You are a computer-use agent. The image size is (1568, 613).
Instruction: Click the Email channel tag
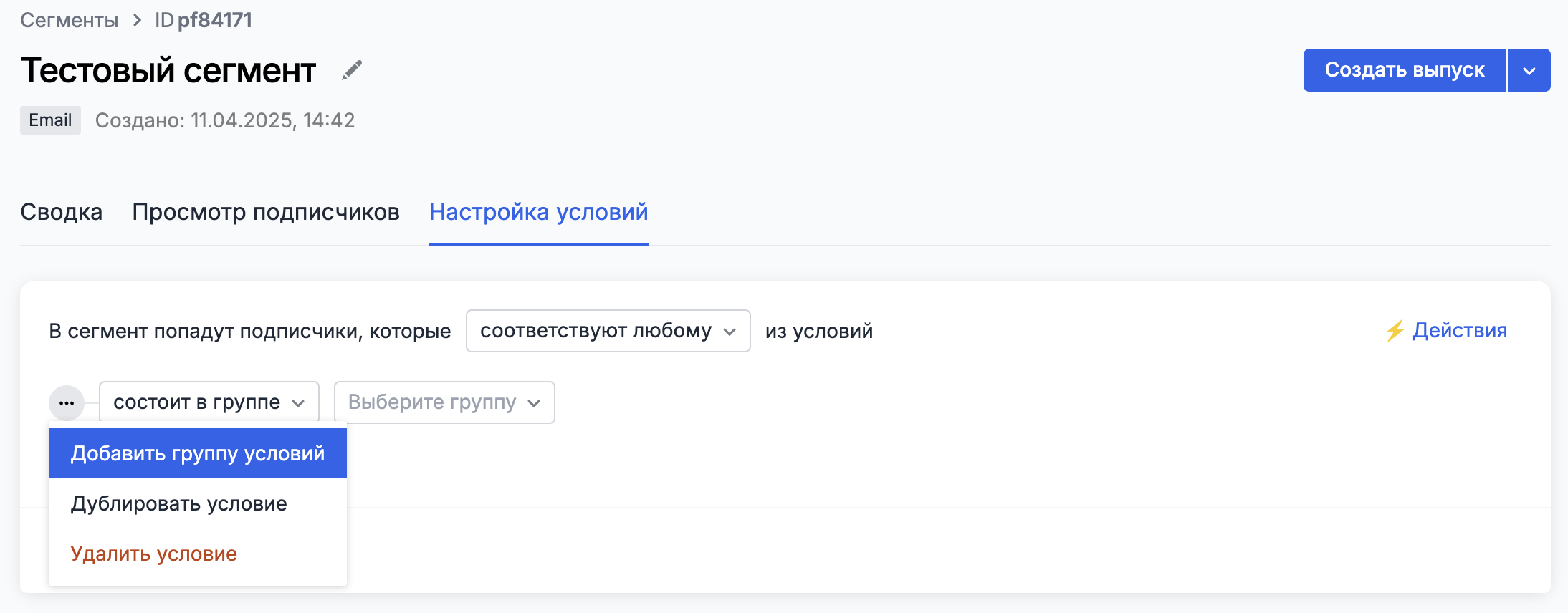coord(50,120)
